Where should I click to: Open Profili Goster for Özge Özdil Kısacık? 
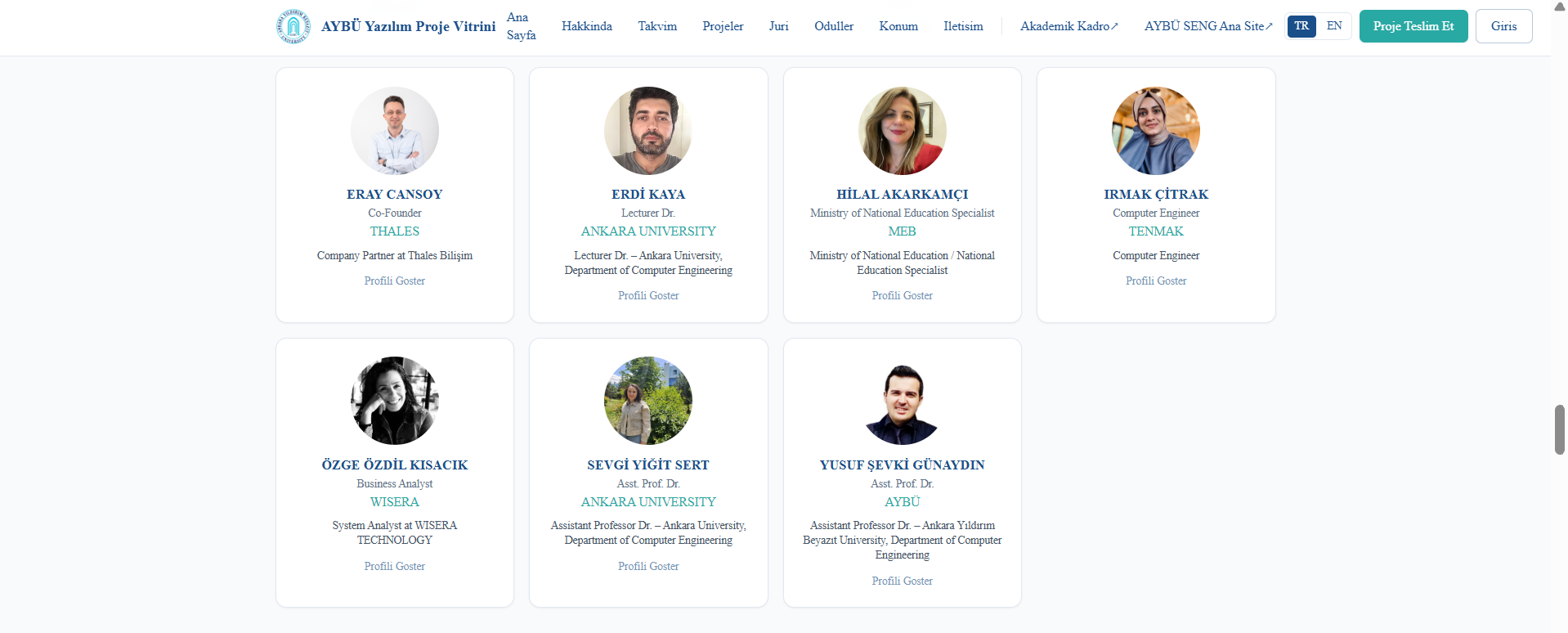point(395,566)
